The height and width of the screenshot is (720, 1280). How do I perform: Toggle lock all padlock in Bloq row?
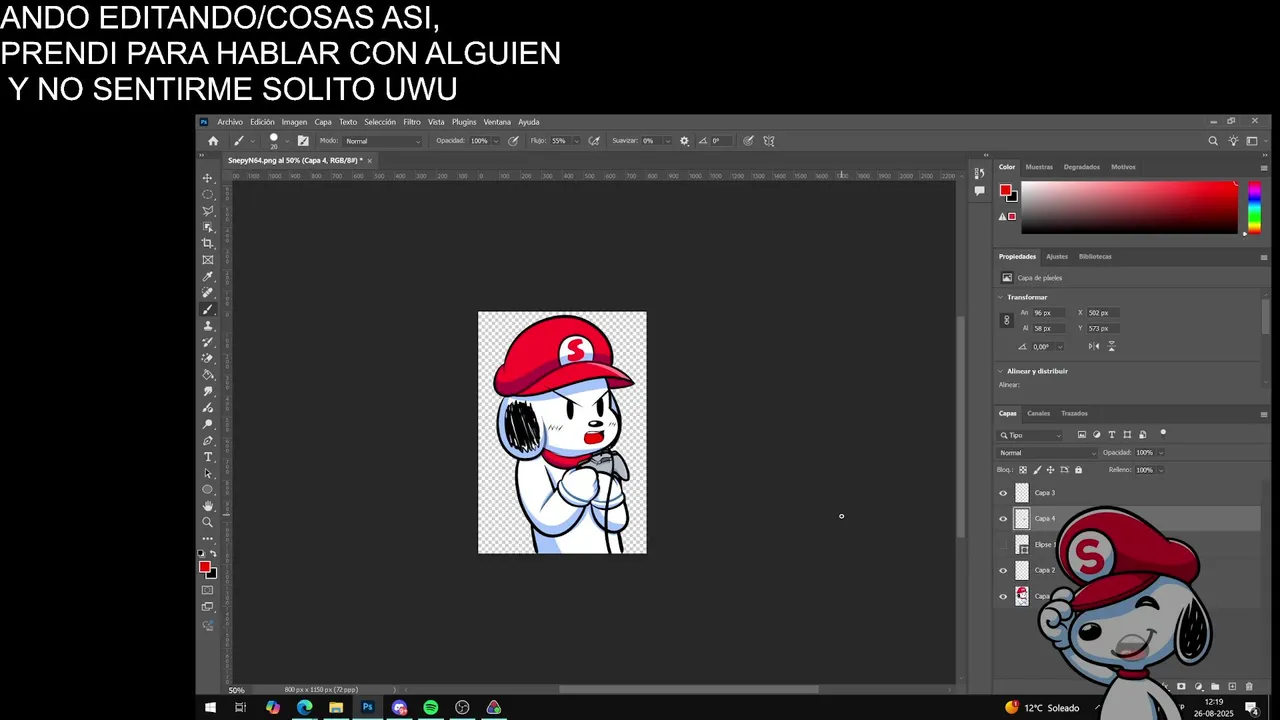coord(1078,470)
